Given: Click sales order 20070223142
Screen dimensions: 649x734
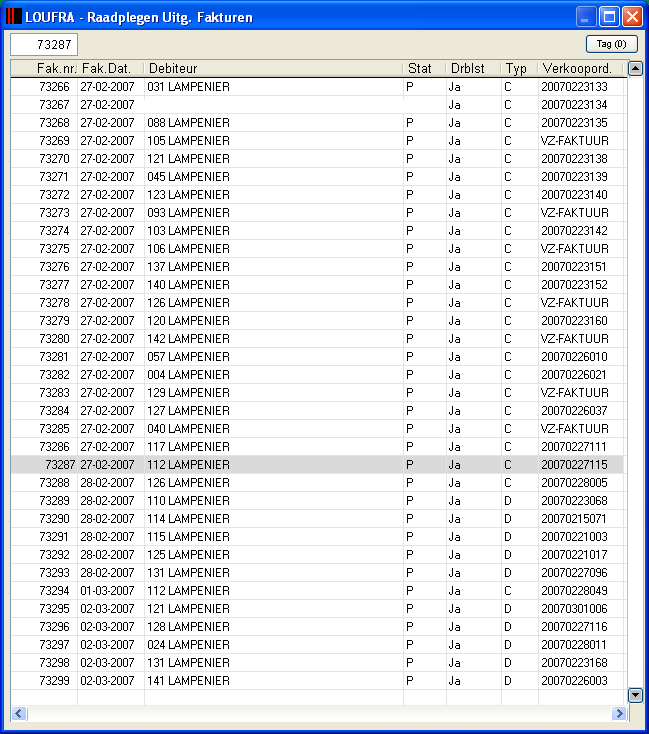Looking at the screenshot, I should click(x=574, y=231).
